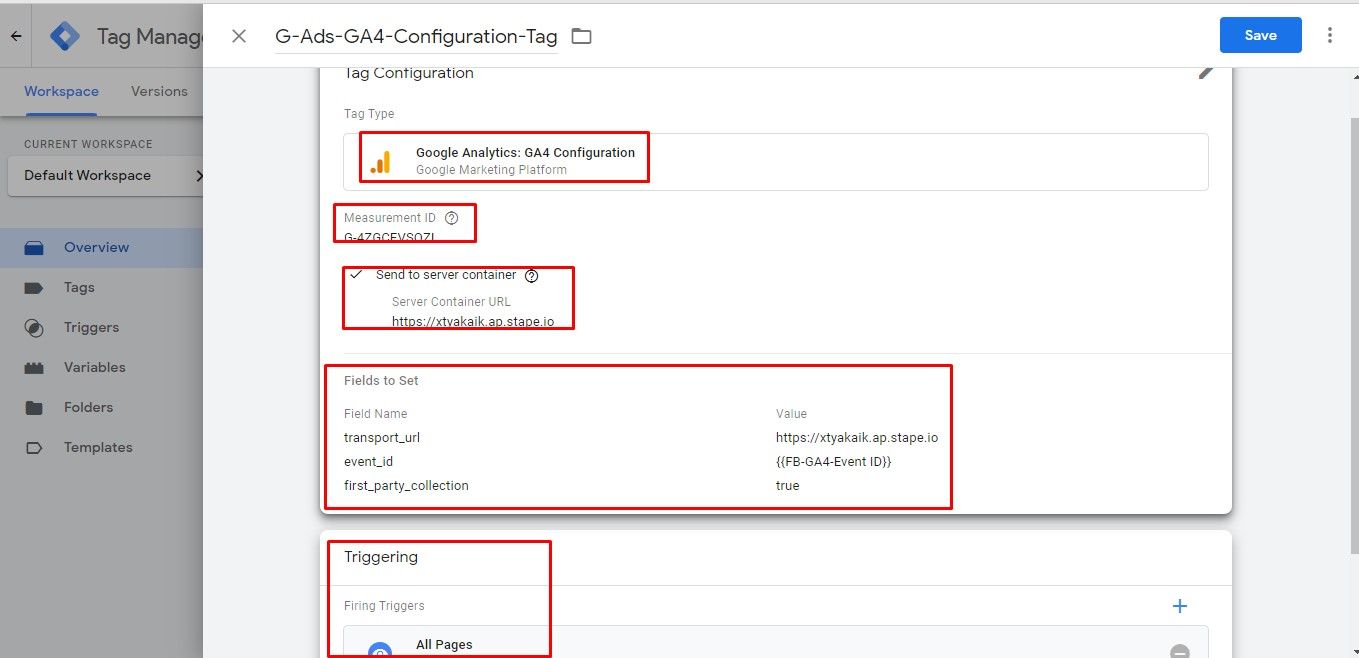Open the three-dot more options menu
The width and height of the screenshot is (1359, 658).
click(1330, 35)
